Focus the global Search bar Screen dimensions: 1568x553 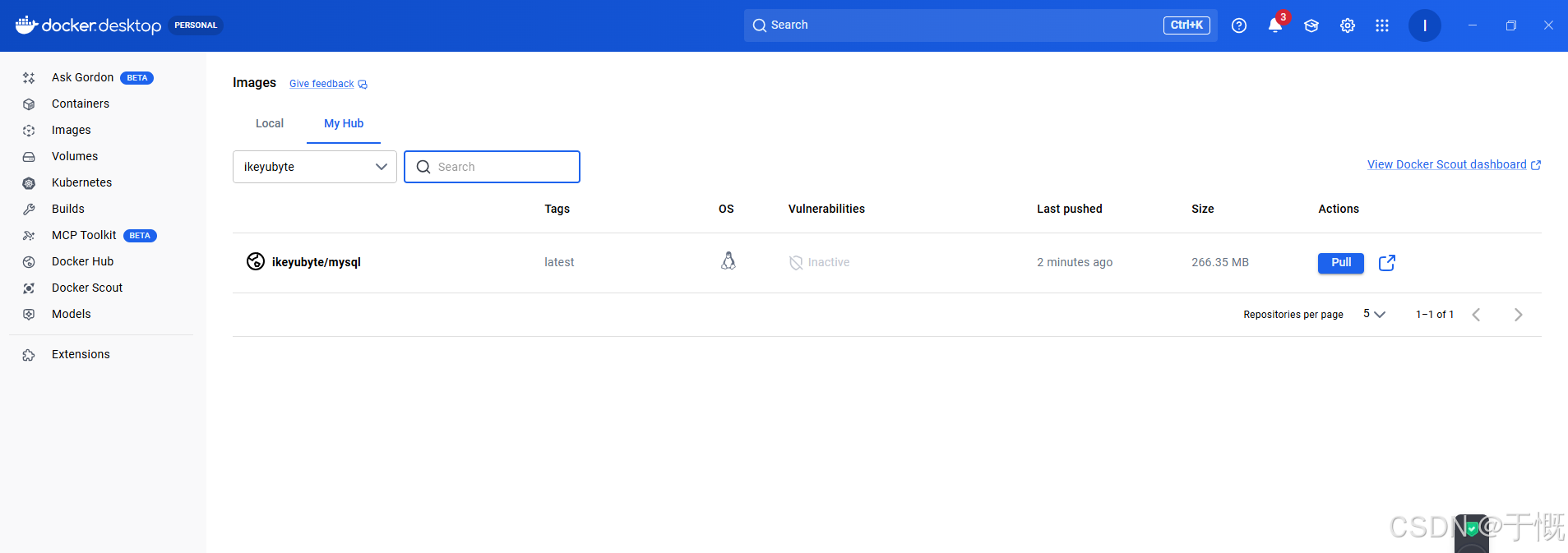(x=981, y=25)
